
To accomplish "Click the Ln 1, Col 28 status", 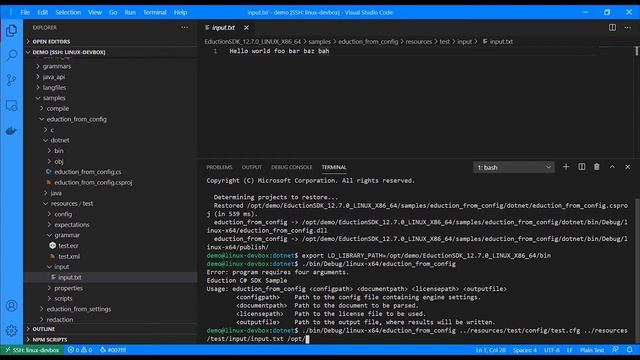I will tap(491, 350).
